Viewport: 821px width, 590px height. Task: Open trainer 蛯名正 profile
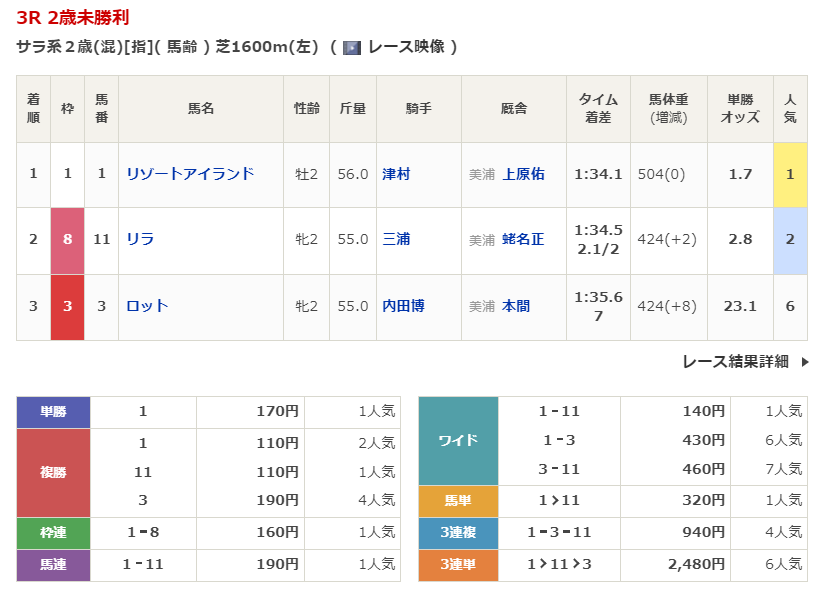click(523, 240)
